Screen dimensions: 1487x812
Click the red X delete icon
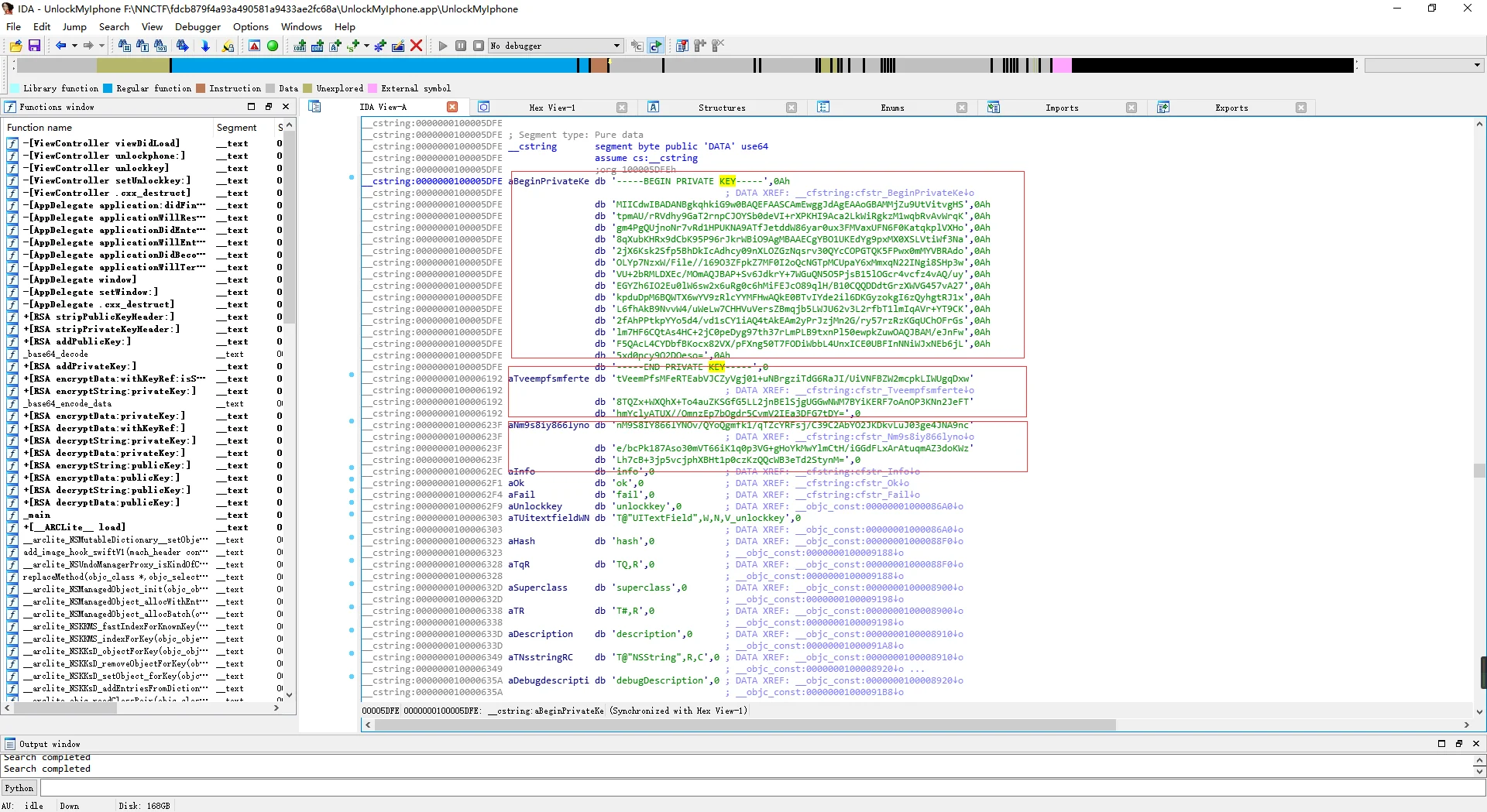[416, 46]
